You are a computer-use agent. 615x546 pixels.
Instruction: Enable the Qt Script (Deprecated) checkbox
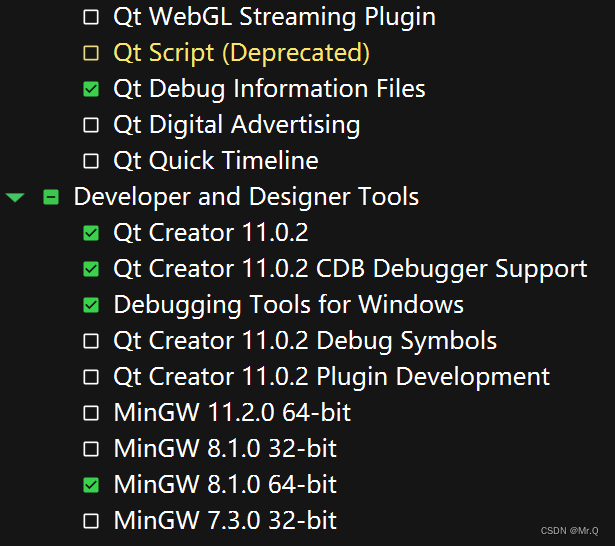click(x=91, y=53)
